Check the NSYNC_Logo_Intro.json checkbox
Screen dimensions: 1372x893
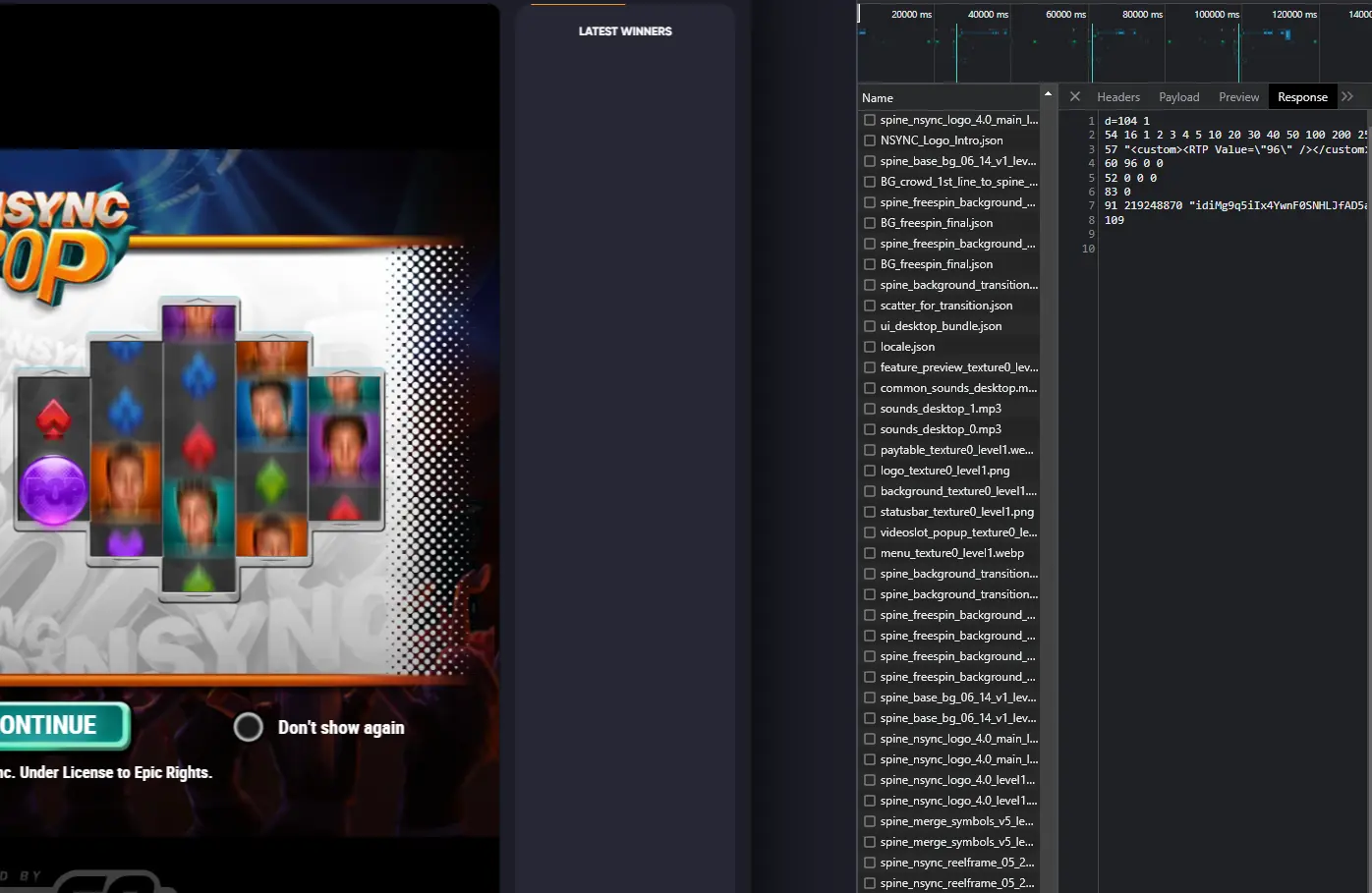(870, 140)
